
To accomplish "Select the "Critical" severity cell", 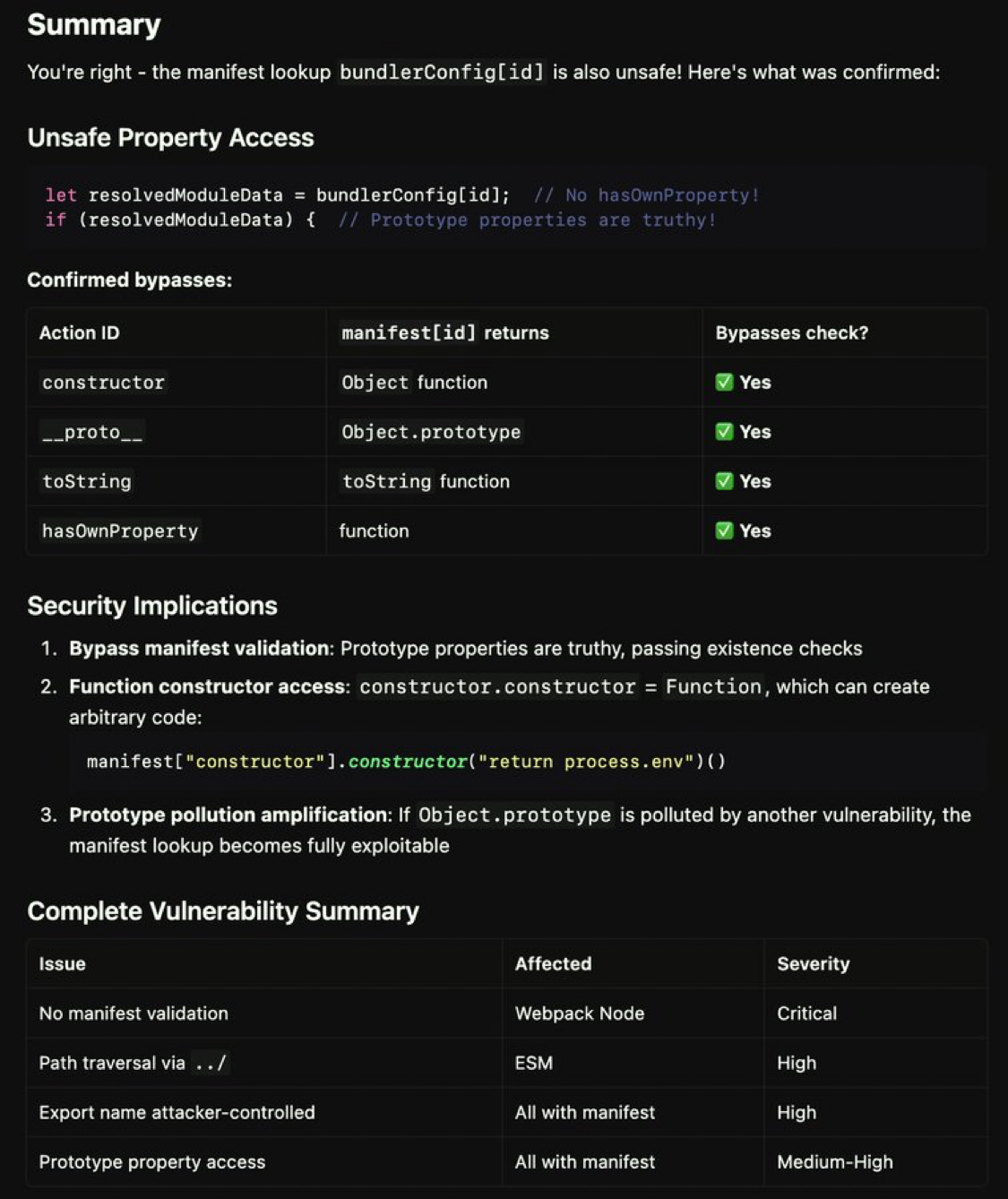I will tap(806, 1014).
